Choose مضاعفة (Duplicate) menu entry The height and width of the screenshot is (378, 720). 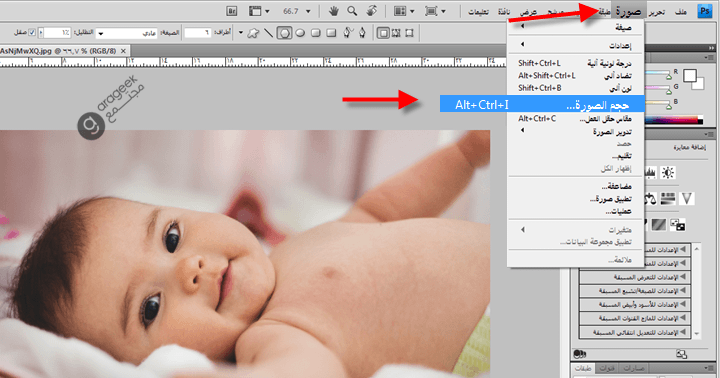(x=576, y=186)
